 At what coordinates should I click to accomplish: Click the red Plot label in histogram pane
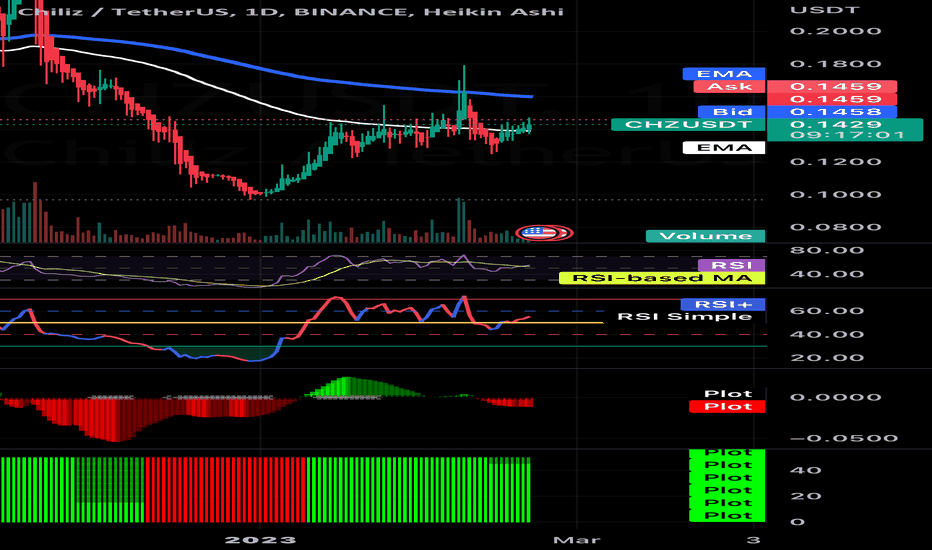click(x=728, y=407)
